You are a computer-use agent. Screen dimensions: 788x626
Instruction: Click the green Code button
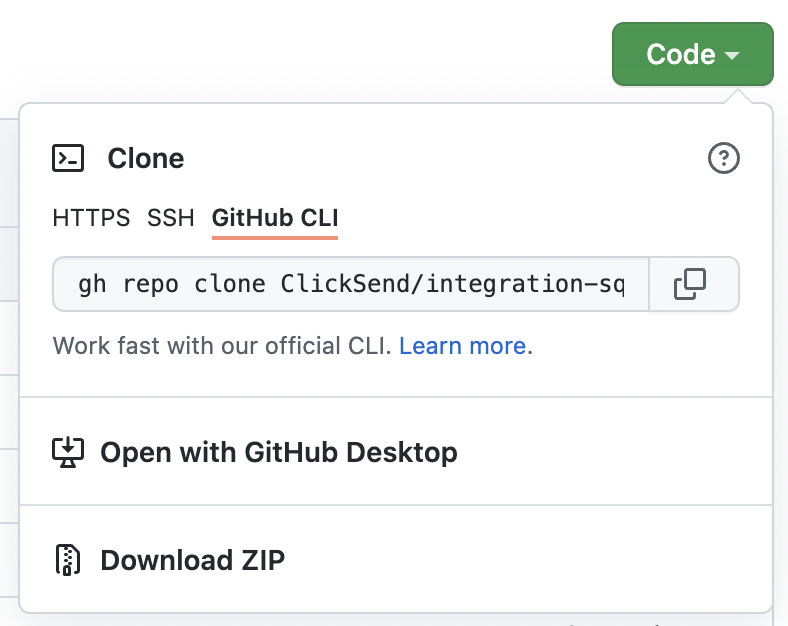tap(693, 54)
